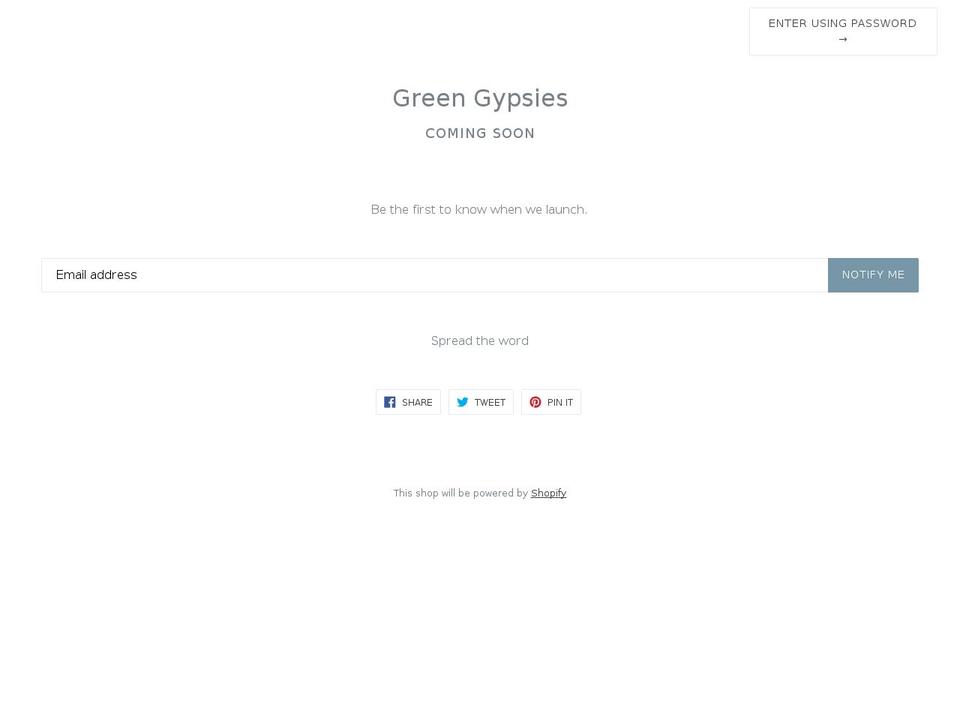Viewport: 960px width, 720px height.
Task: Click the Pin It share button
Action: (x=551, y=402)
